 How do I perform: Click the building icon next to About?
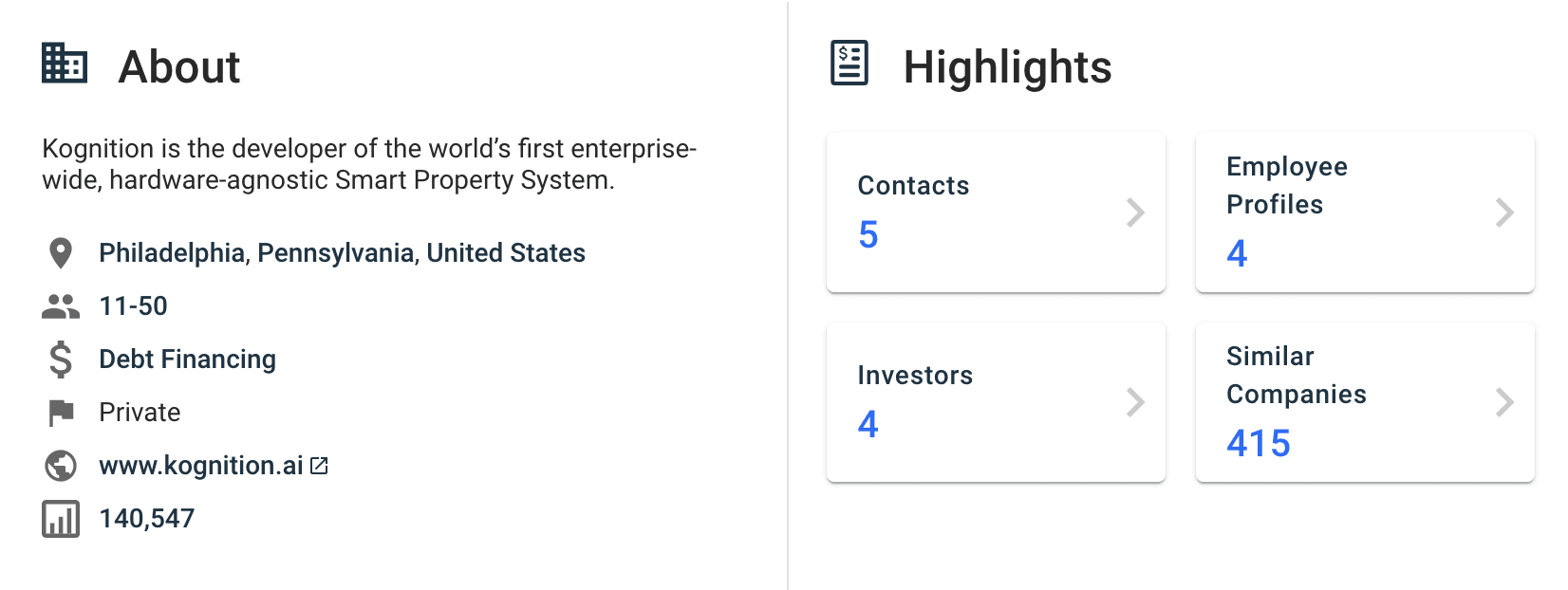click(x=64, y=66)
